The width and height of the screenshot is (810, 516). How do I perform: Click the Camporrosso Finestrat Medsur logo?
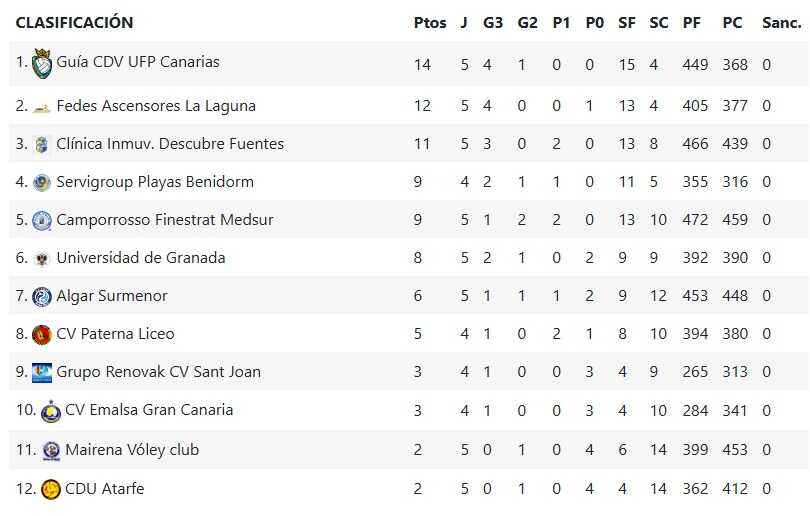pos(42,220)
